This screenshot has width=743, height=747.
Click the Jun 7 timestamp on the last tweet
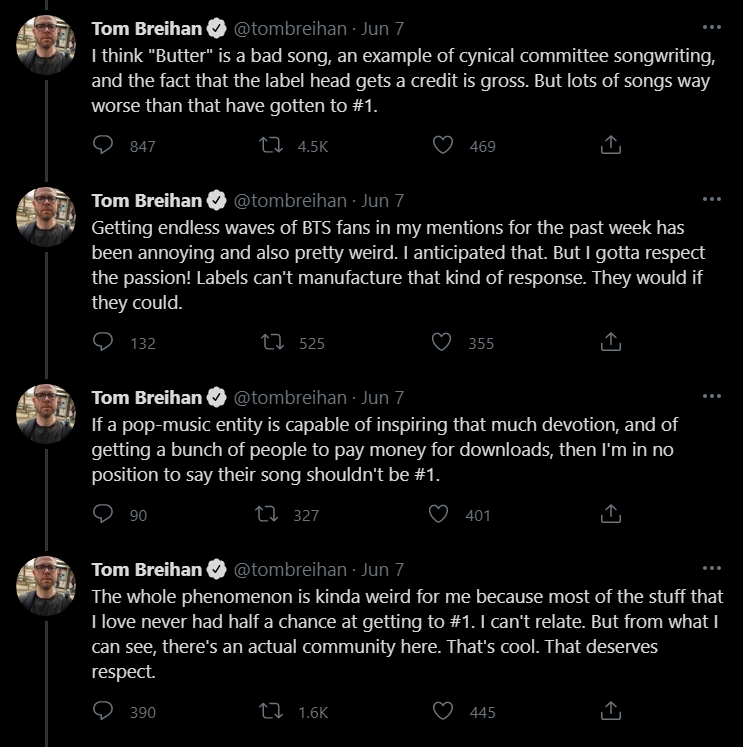pos(382,569)
